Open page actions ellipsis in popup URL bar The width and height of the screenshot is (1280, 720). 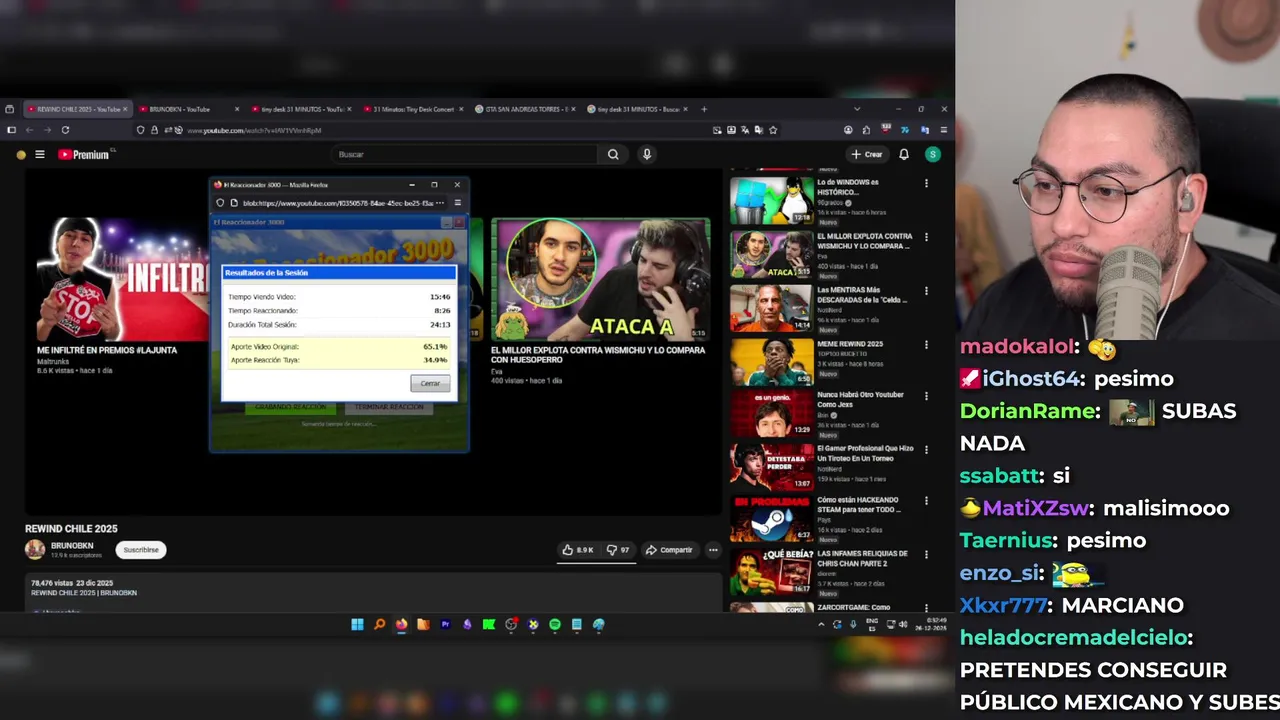[x=439, y=203]
